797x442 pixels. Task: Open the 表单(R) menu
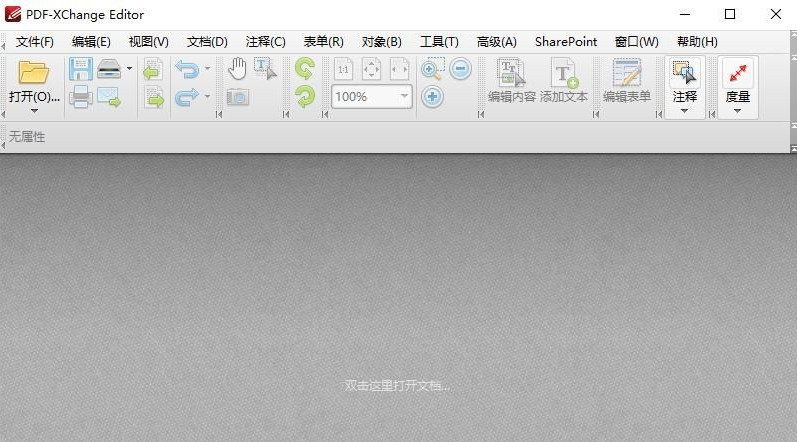323,42
